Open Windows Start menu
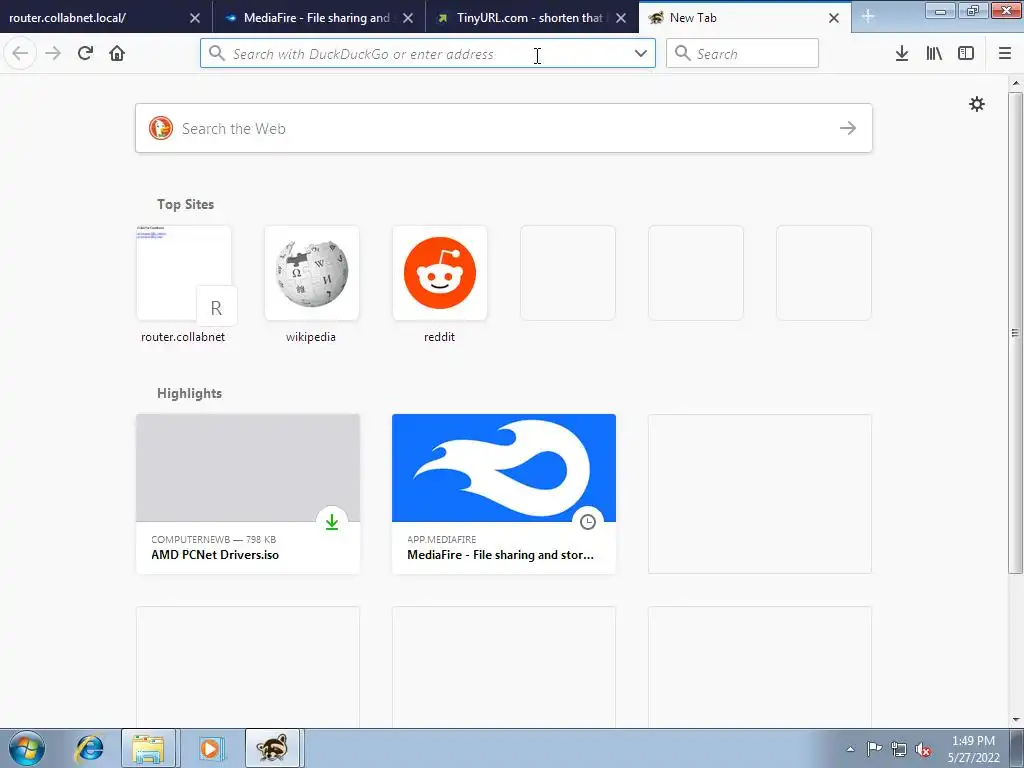Viewport: 1024px width, 768px height. click(x=27, y=748)
